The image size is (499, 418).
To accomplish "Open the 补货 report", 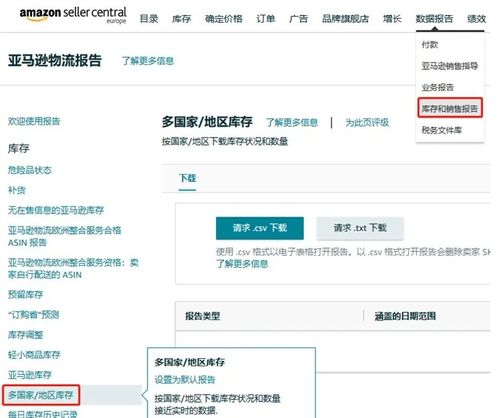I will [17, 190].
